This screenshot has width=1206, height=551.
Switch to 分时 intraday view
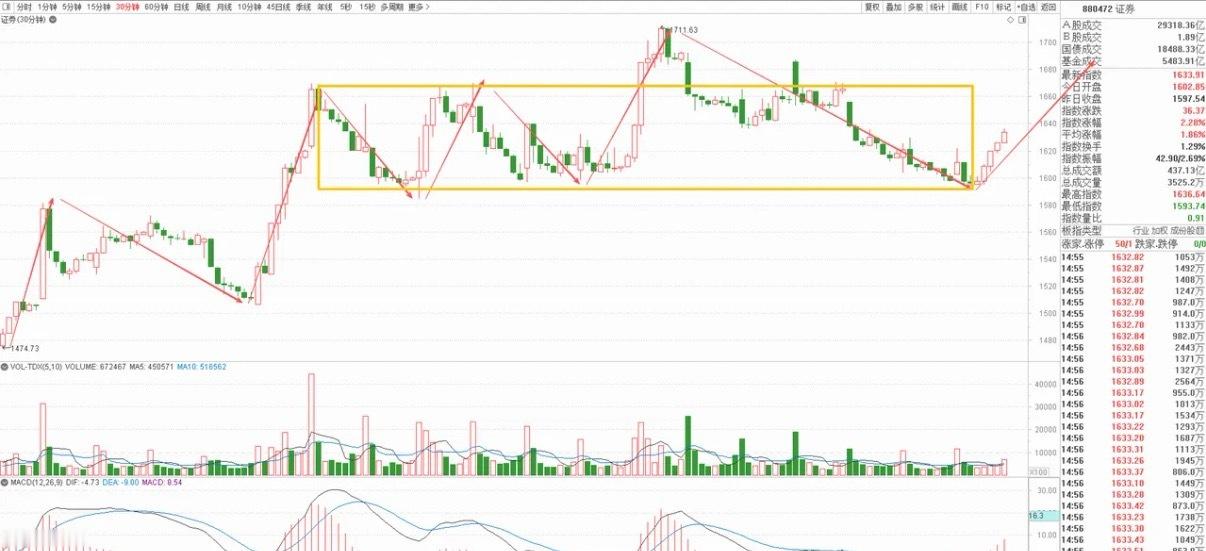point(24,6)
